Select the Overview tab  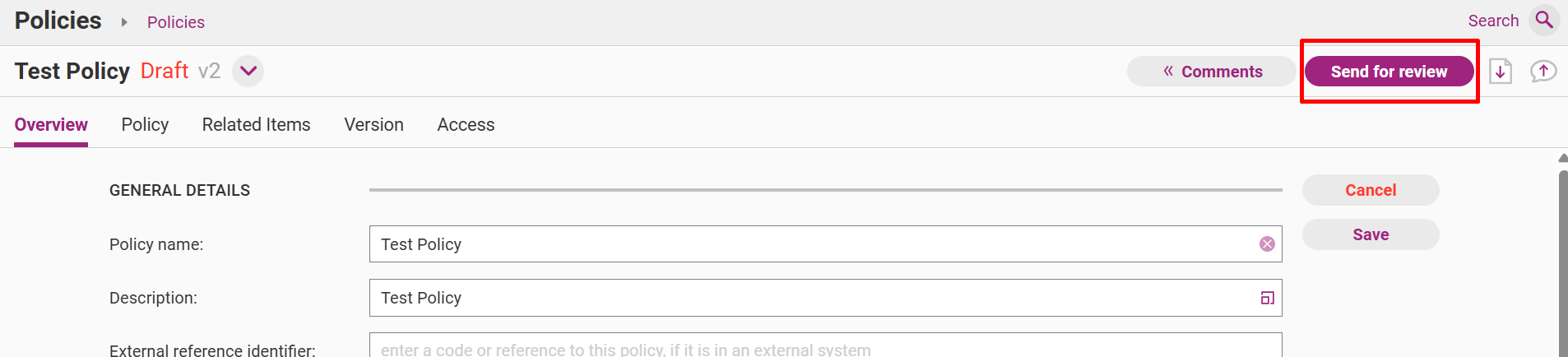(51, 125)
